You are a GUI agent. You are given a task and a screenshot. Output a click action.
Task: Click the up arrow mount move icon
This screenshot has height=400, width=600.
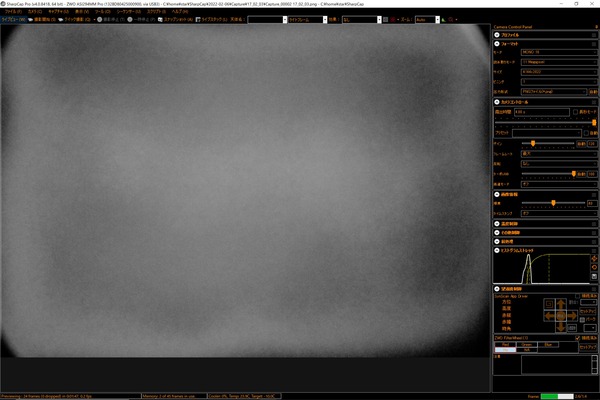[561, 305]
